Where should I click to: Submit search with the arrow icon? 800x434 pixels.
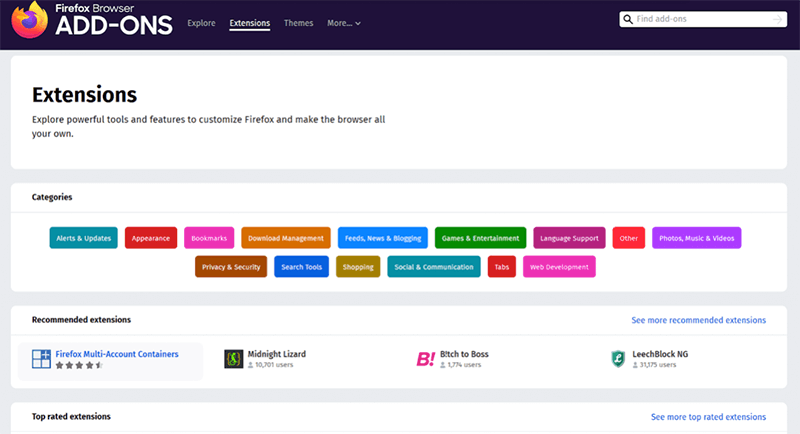point(777,19)
